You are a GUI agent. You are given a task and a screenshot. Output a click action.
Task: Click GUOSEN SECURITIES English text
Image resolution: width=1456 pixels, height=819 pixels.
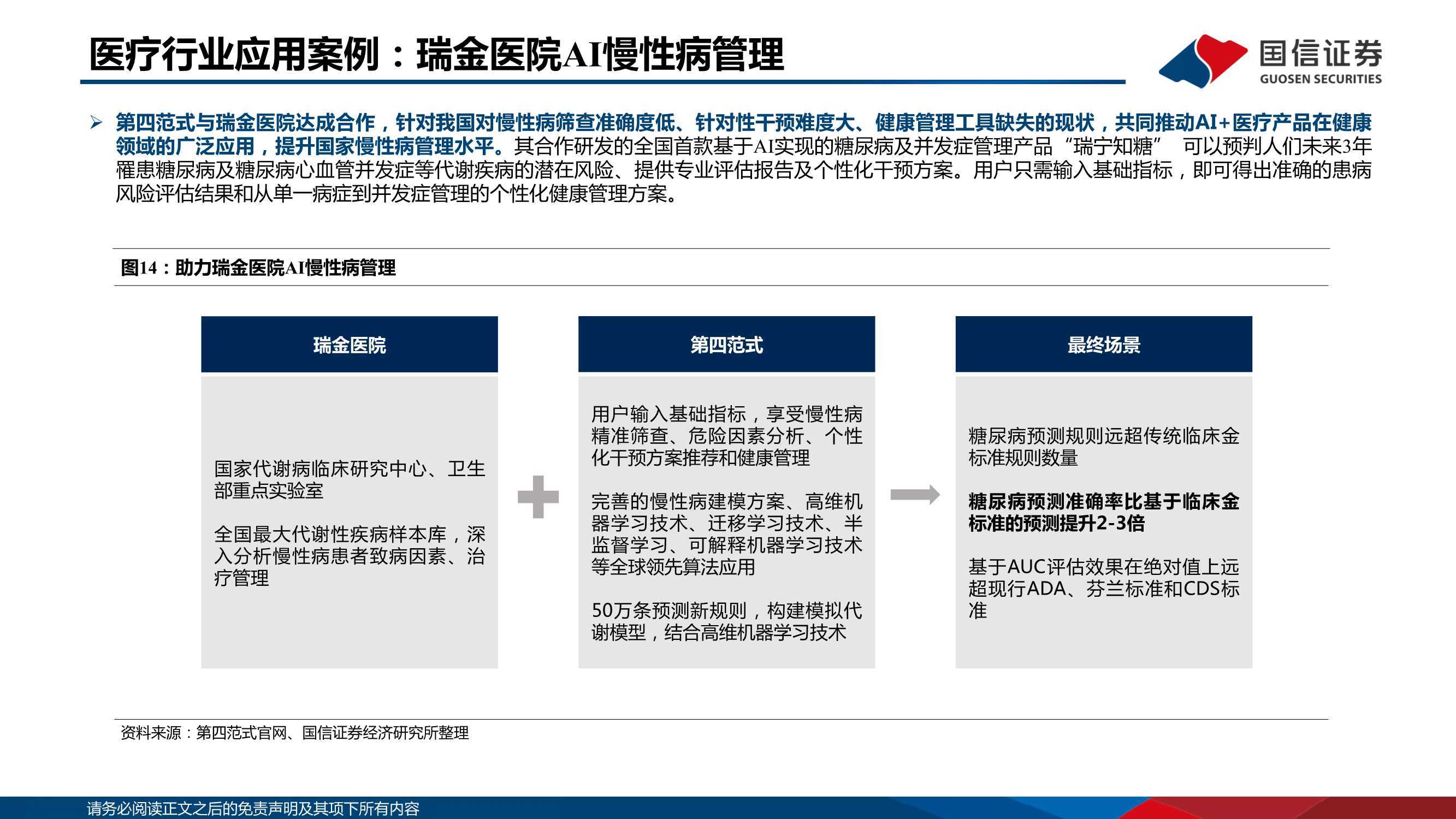coord(1321,79)
